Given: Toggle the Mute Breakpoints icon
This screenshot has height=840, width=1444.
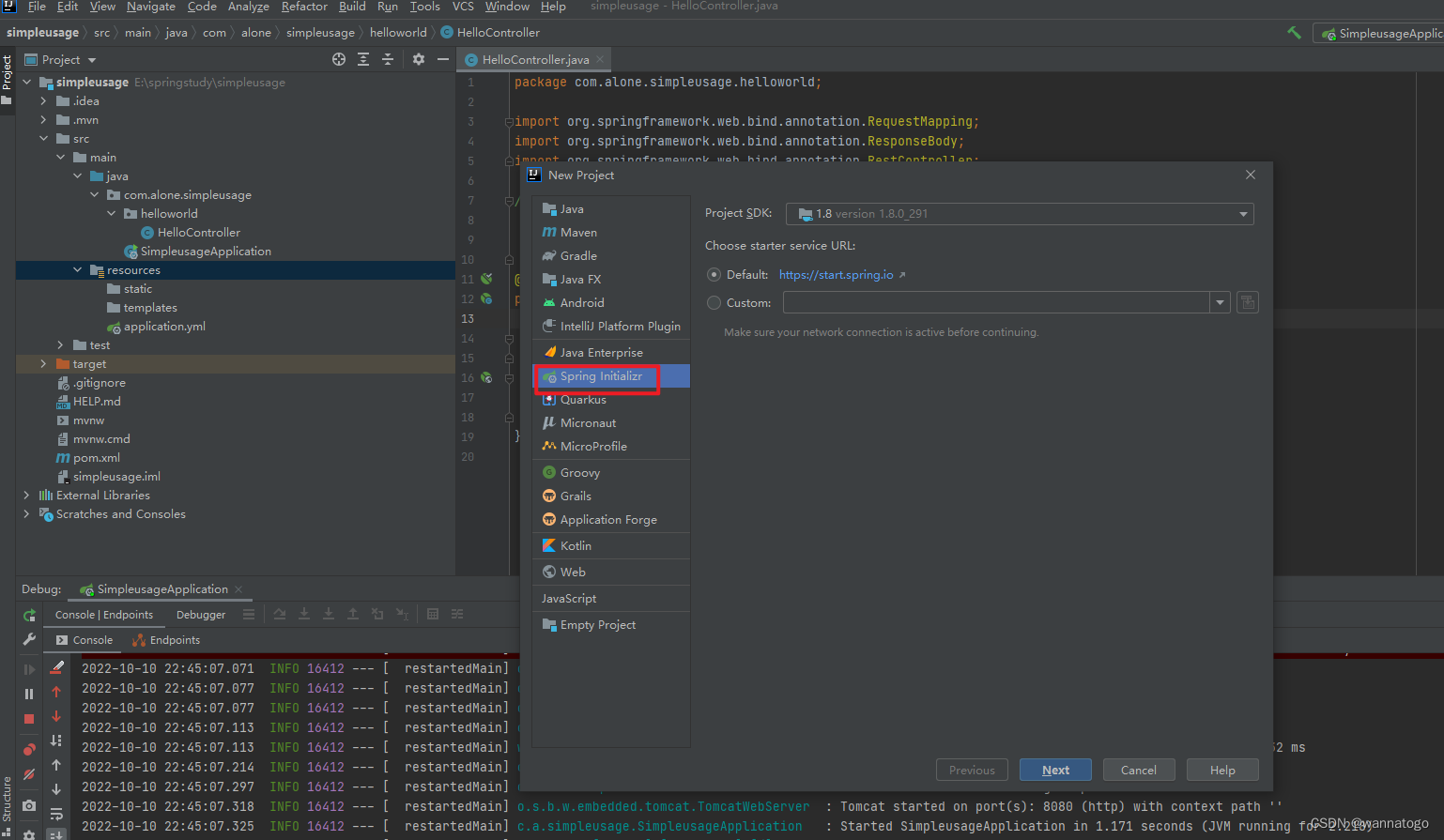Looking at the screenshot, I should pos(29,774).
